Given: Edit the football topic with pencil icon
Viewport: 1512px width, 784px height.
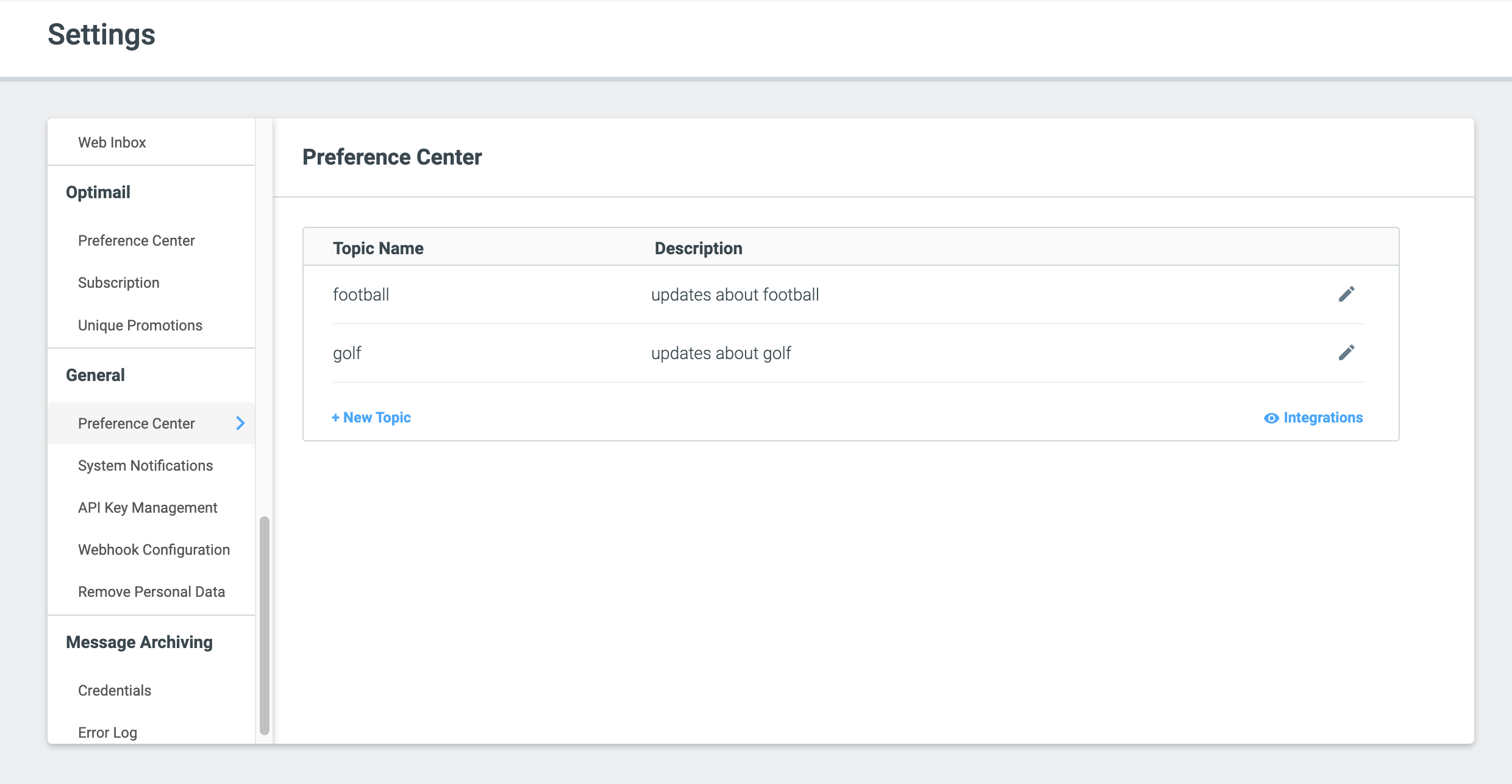Looking at the screenshot, I should coord(1346,294).
